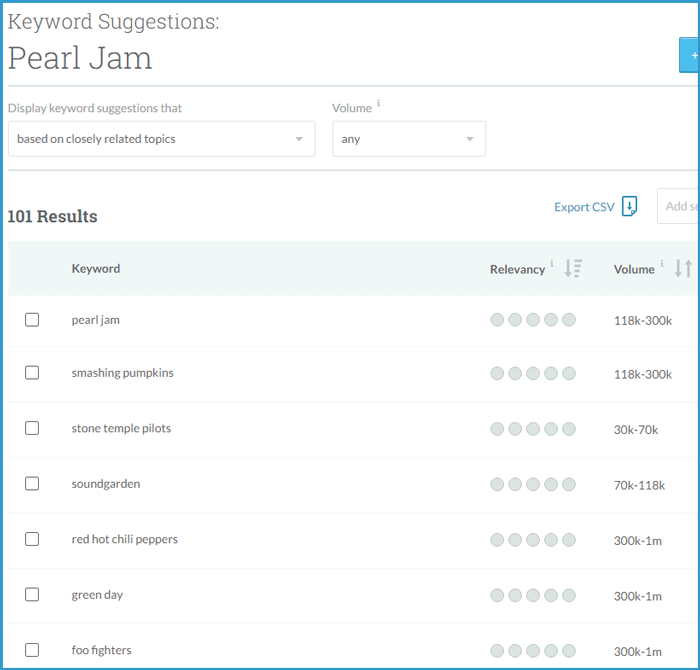Click the Export CSV download icon

point(629,206)
